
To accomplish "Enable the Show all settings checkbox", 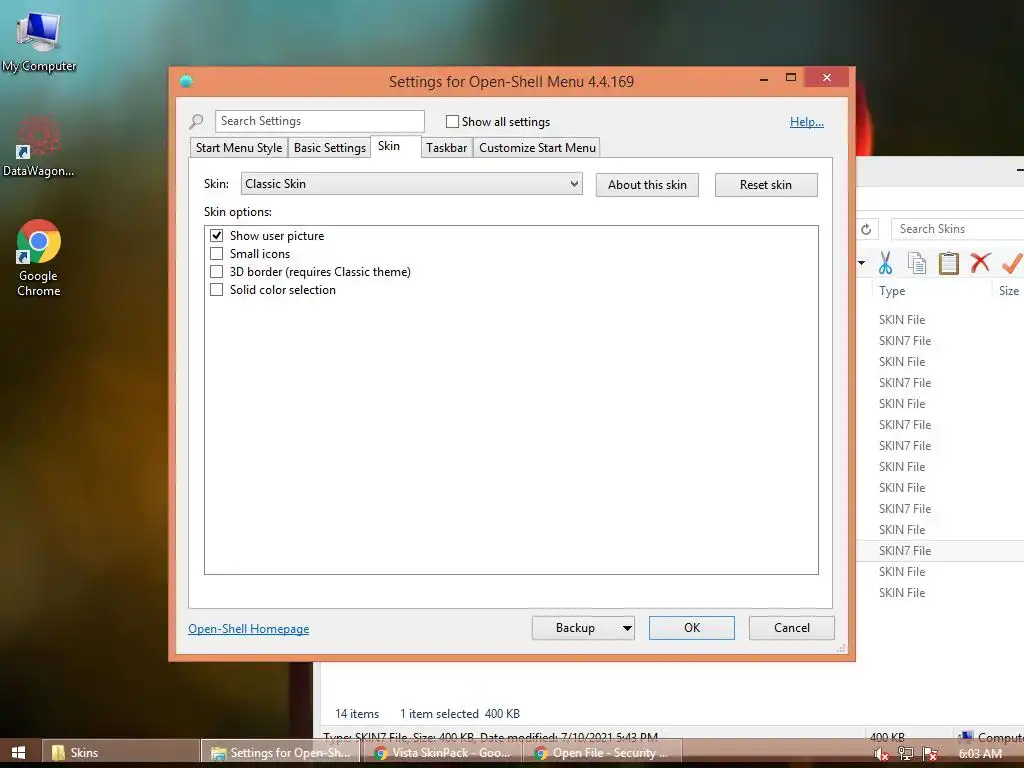I will (452, 121).
